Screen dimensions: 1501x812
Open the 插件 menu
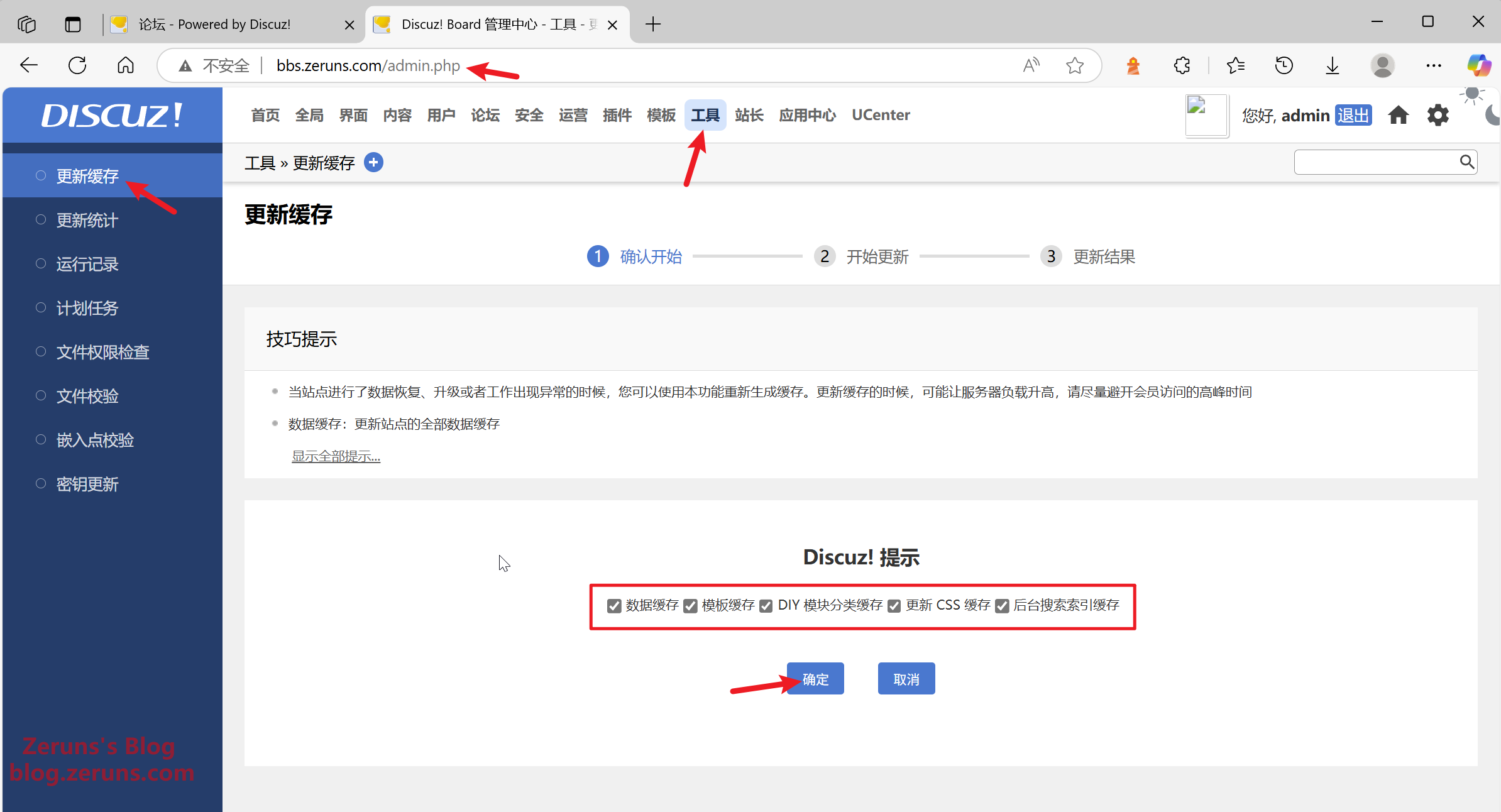(617, 115)
